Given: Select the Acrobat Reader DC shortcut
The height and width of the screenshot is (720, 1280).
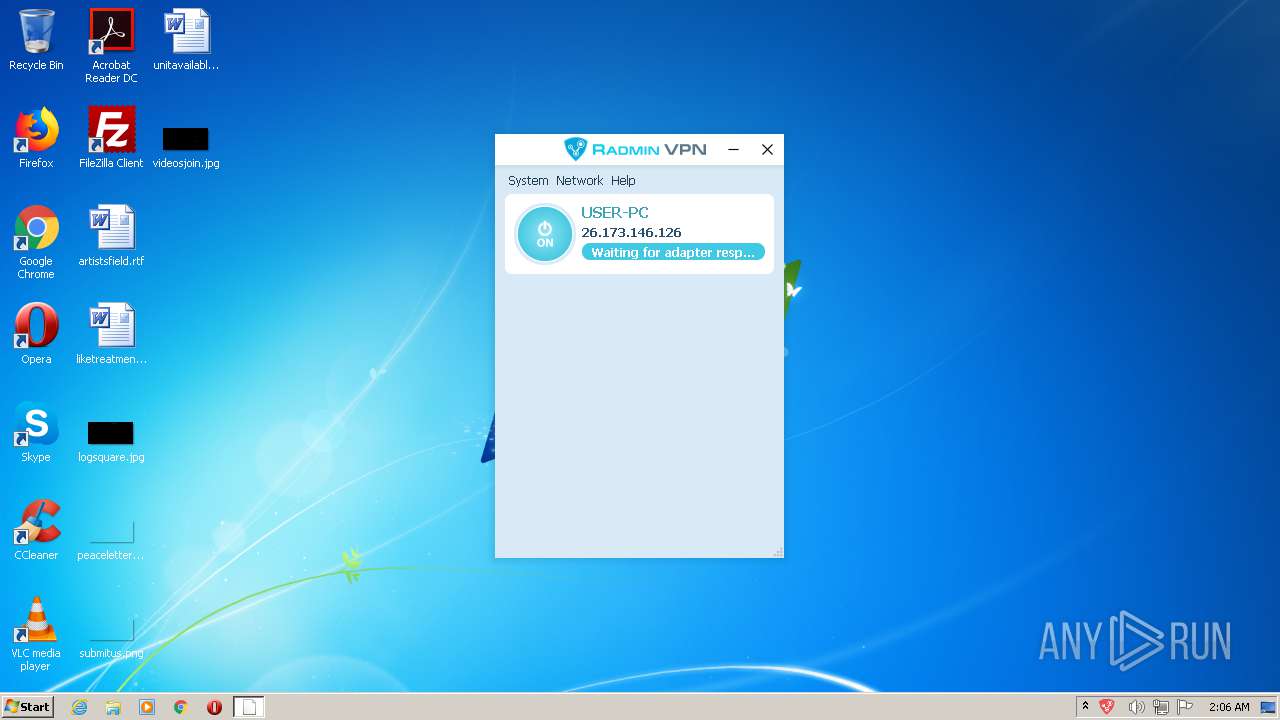Looking at the screenshot, I should coord(111,46).
